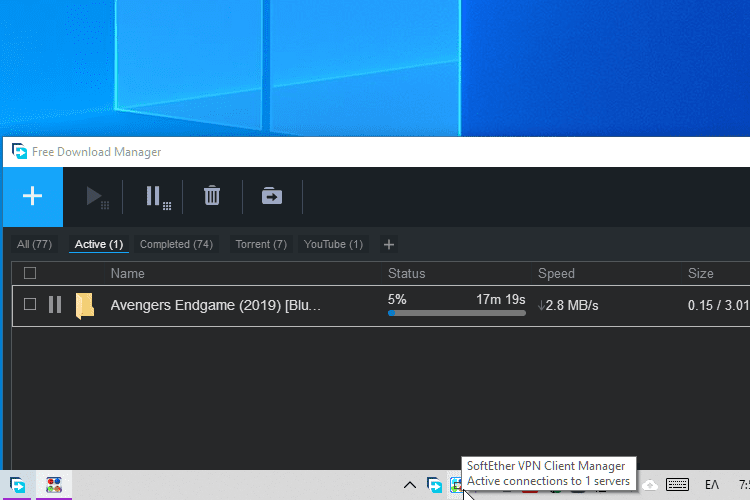Click the start all downloads play icon
The width and height of the screenshot is (750, 500).
pyautogui.click(x=97, y=197)
